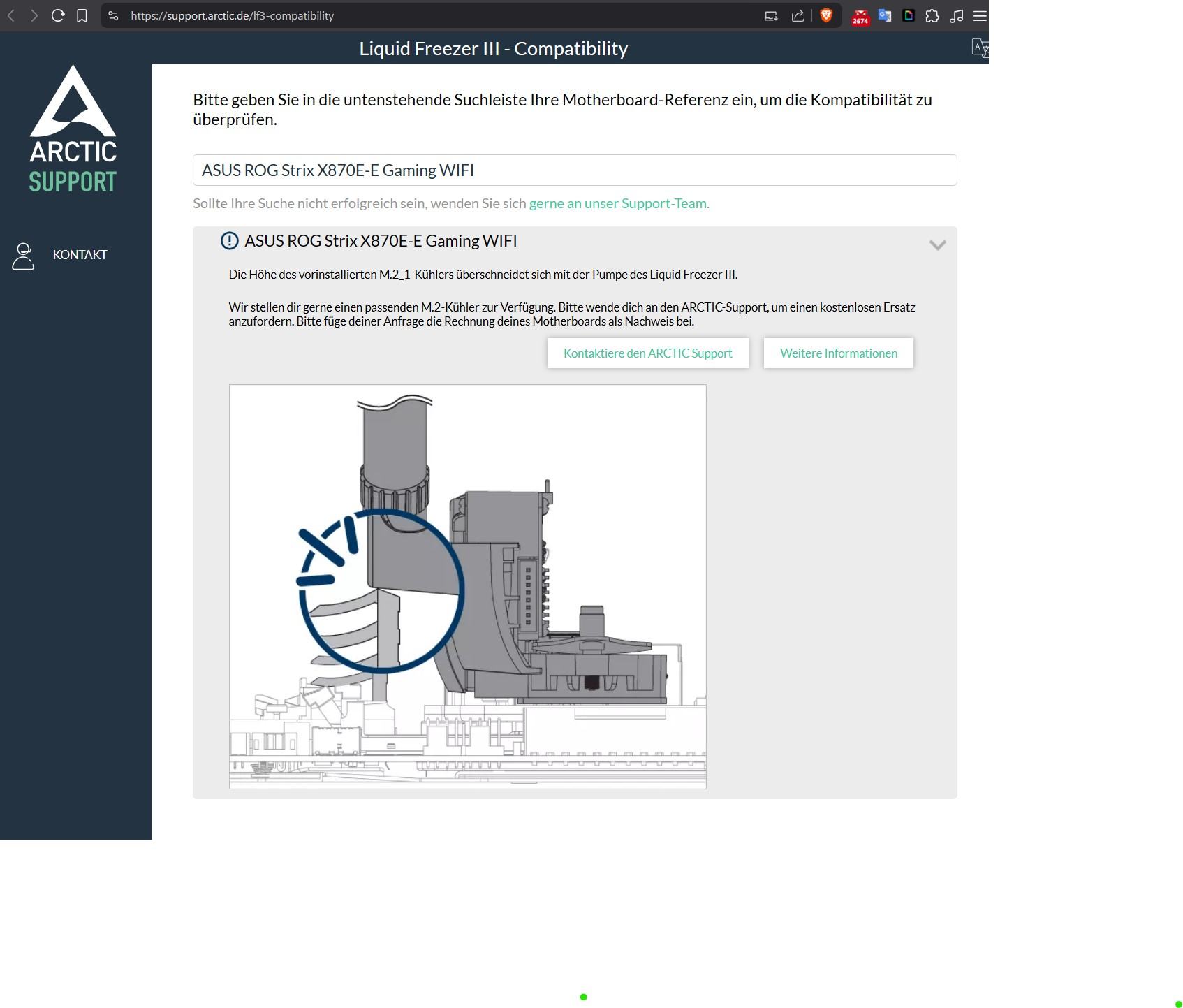
Task: Open Google Translate extension icon
Action: [885, 15]
